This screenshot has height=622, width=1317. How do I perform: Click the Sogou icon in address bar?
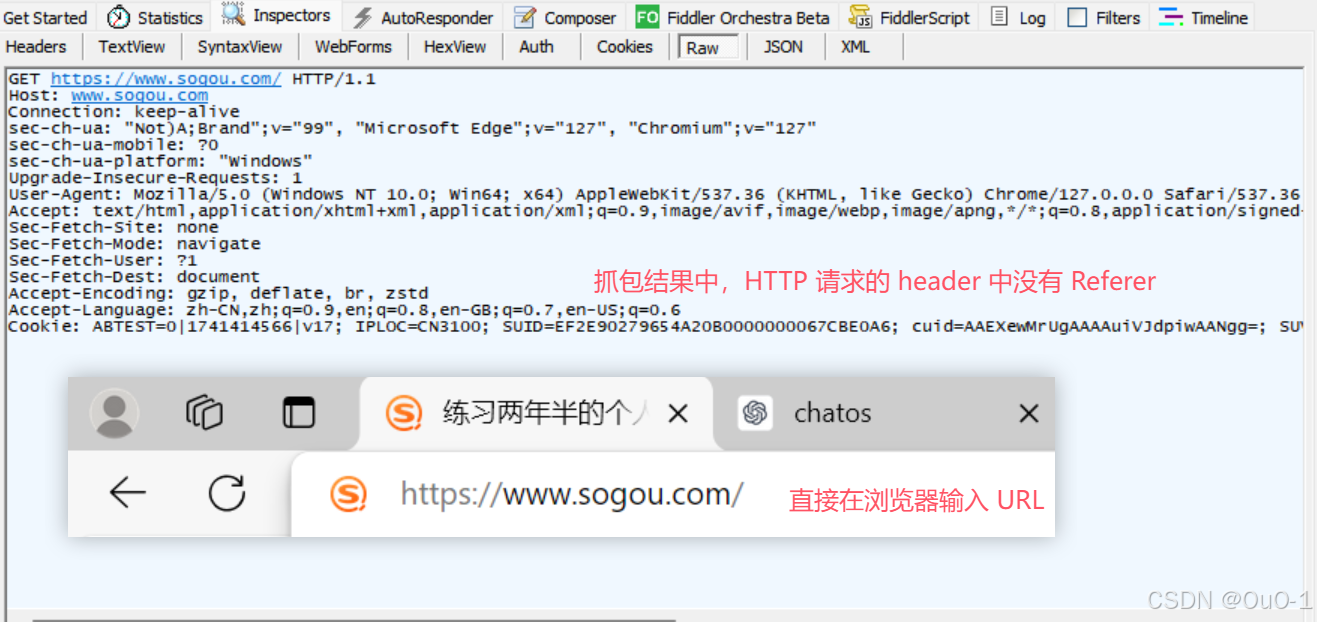349,494
